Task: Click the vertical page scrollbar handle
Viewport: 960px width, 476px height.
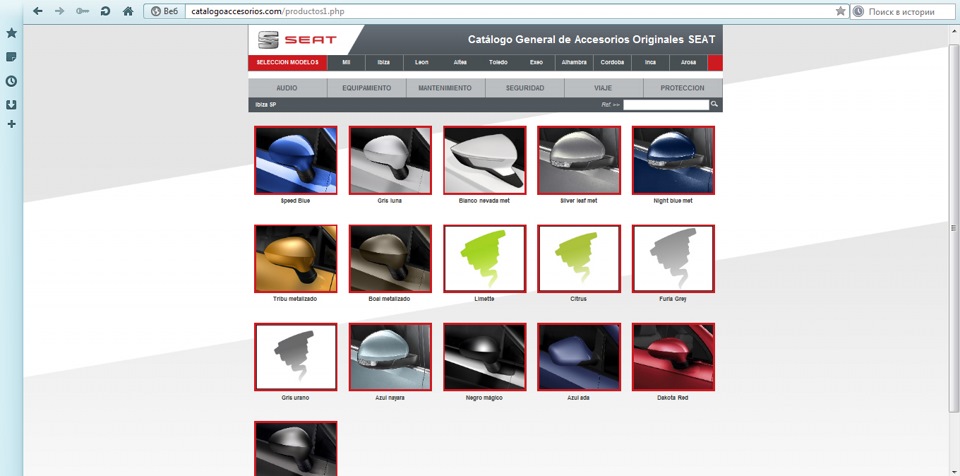Action: click(953, 228)
